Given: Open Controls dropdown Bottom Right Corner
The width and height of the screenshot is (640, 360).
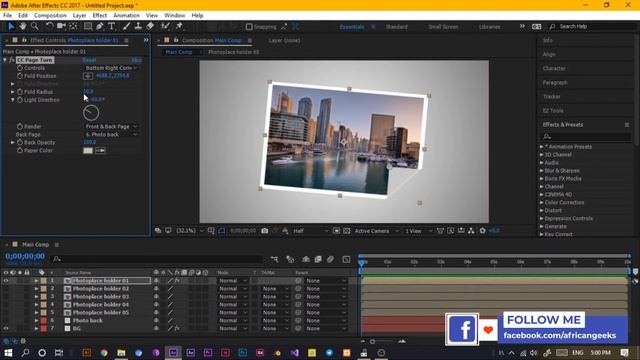Looking at the screenshot, I should [x=111, y=68].
